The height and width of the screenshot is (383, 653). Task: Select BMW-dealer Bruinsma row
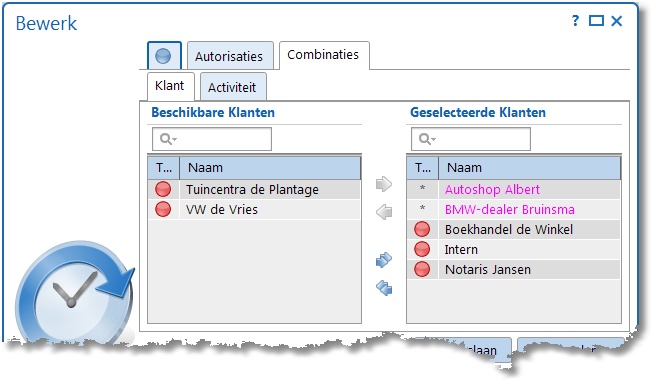(x=513, y=209)
